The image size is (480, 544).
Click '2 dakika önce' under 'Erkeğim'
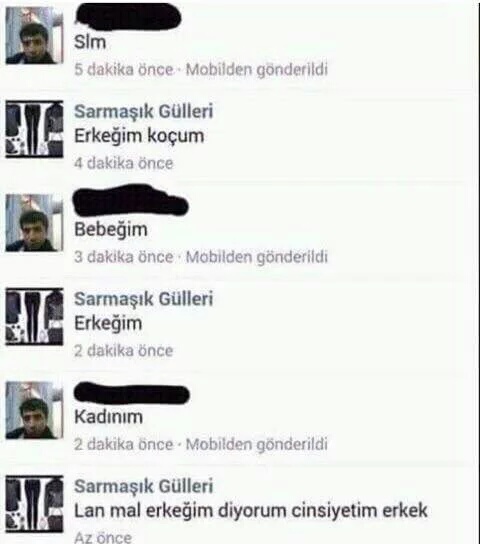click(x=124, y=350)
